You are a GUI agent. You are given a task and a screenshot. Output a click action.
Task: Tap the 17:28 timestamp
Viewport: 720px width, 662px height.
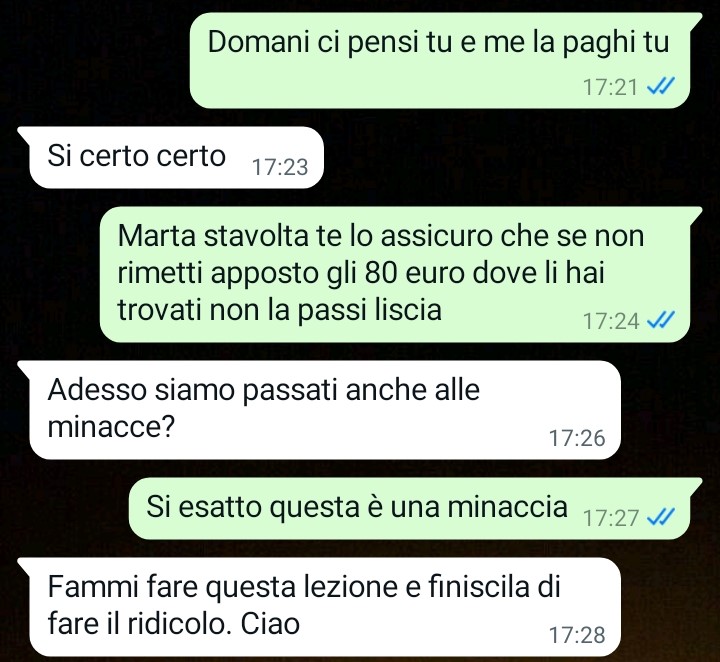point(577,635)
